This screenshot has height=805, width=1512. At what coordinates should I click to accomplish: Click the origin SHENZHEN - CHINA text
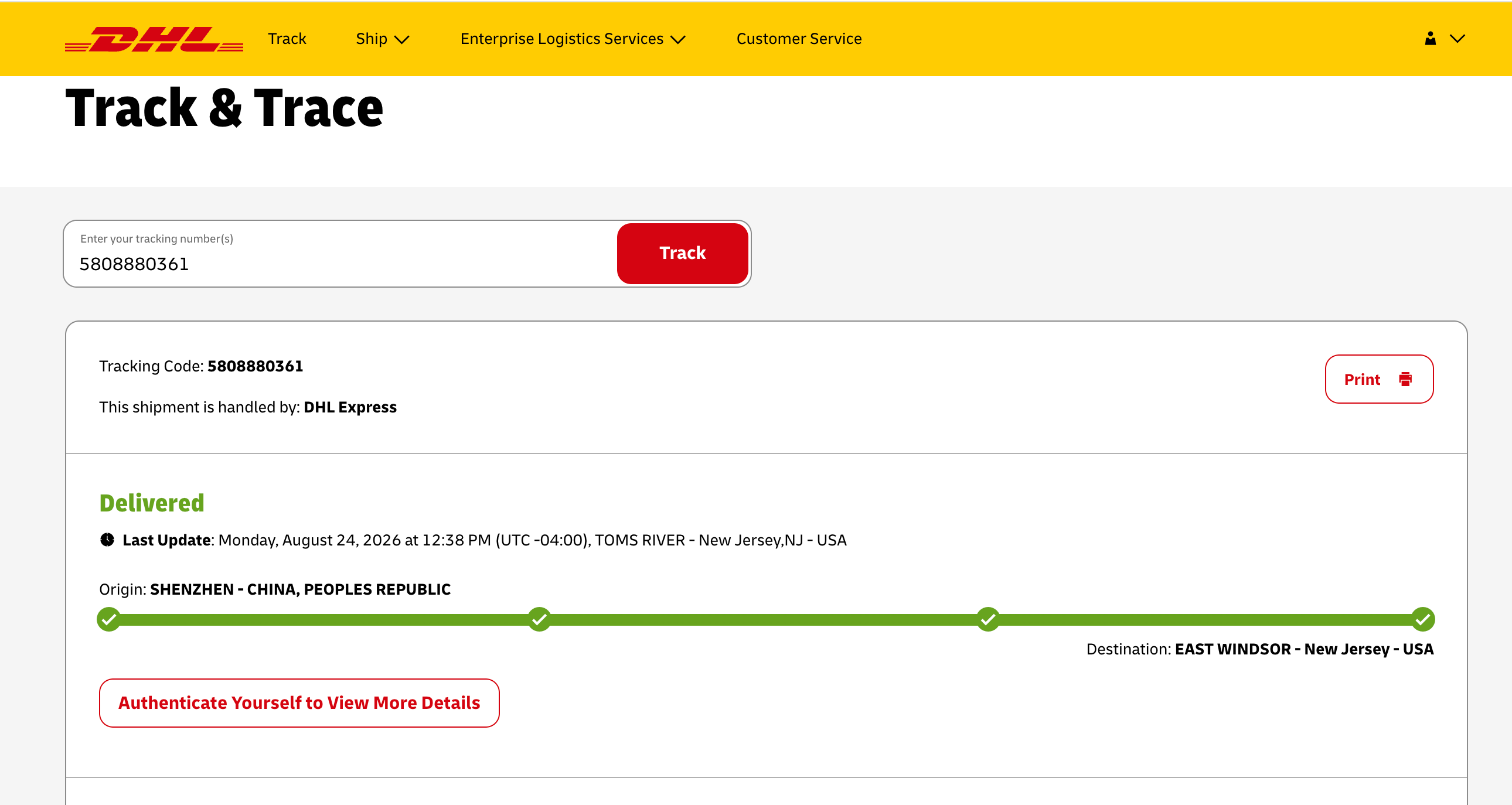(301, 589)
